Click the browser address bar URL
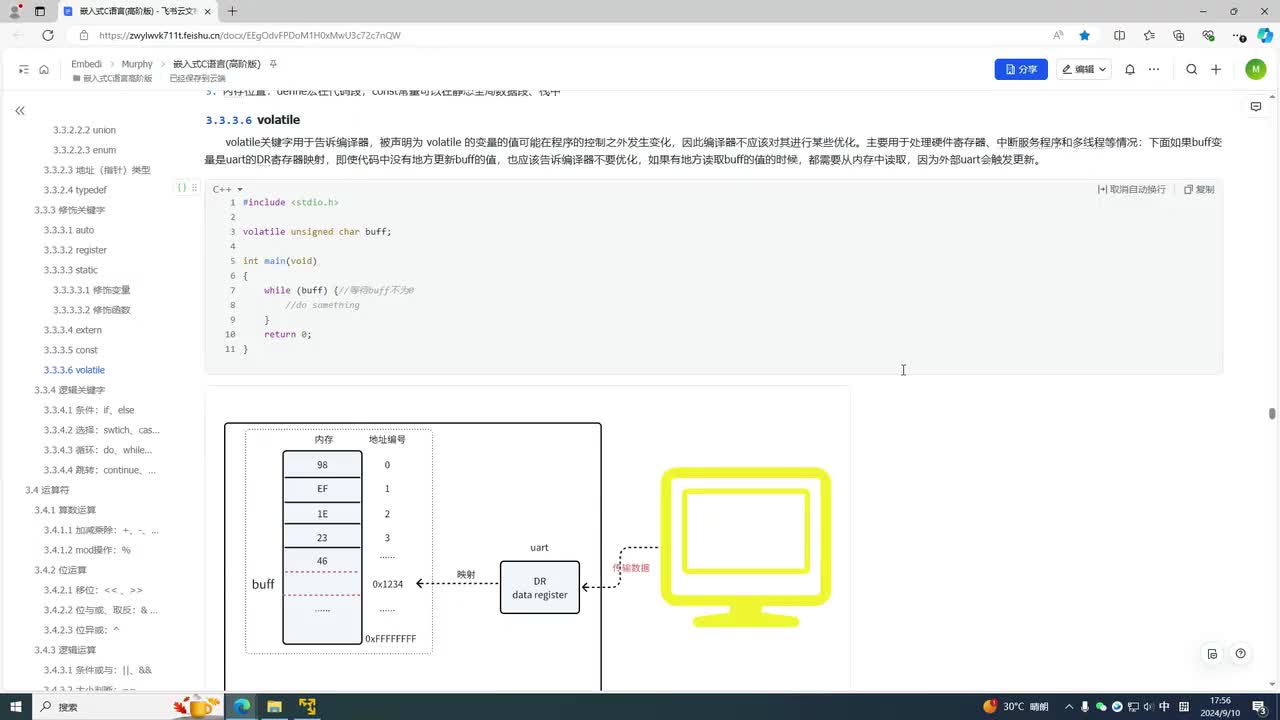The height and width of the screenshot is (720, 1280). 250,35
